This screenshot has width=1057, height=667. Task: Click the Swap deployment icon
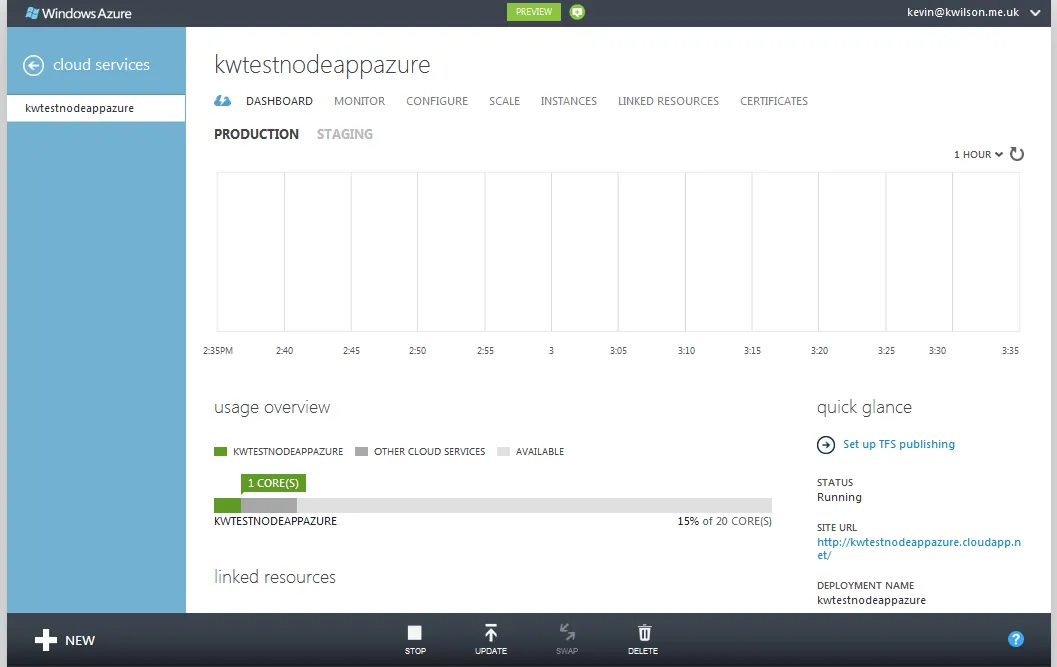[x=567, y=632]
